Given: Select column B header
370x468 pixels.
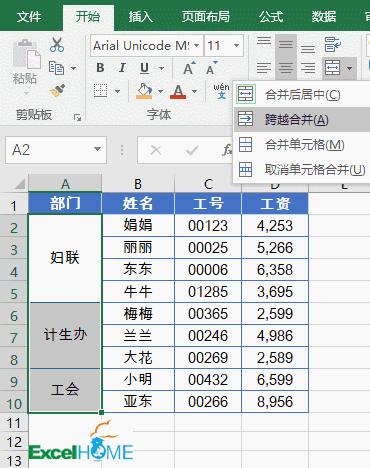Looking at the screenshot, I should click(138, 184).
